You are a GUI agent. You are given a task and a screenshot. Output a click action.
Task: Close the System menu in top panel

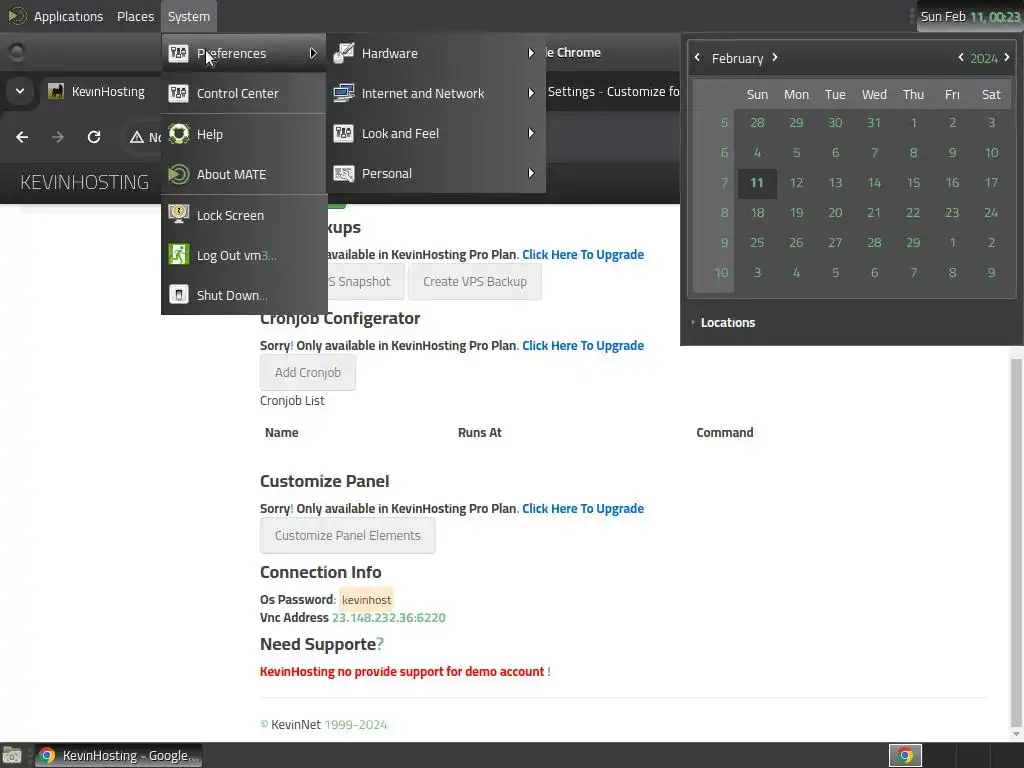click(189, 16)
